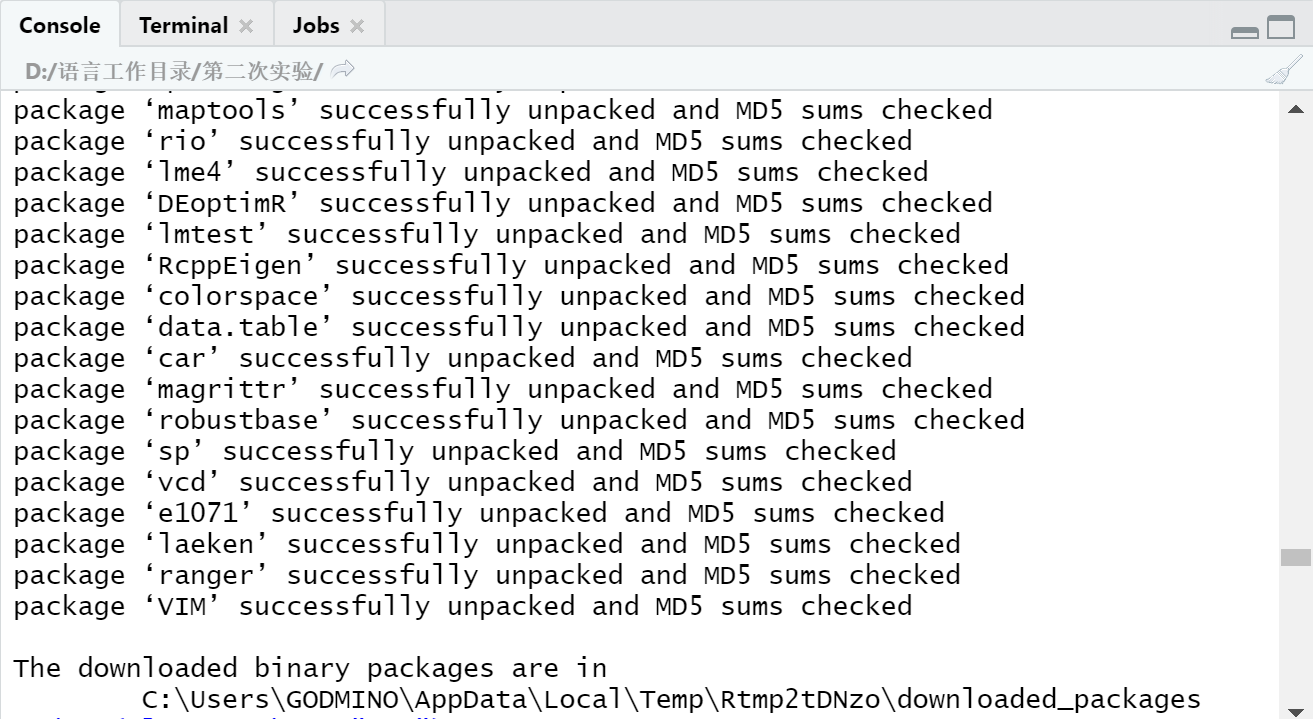1313x719 pixels.
Task: Click the 'data.table' package output line
Action: click(519, 327)
